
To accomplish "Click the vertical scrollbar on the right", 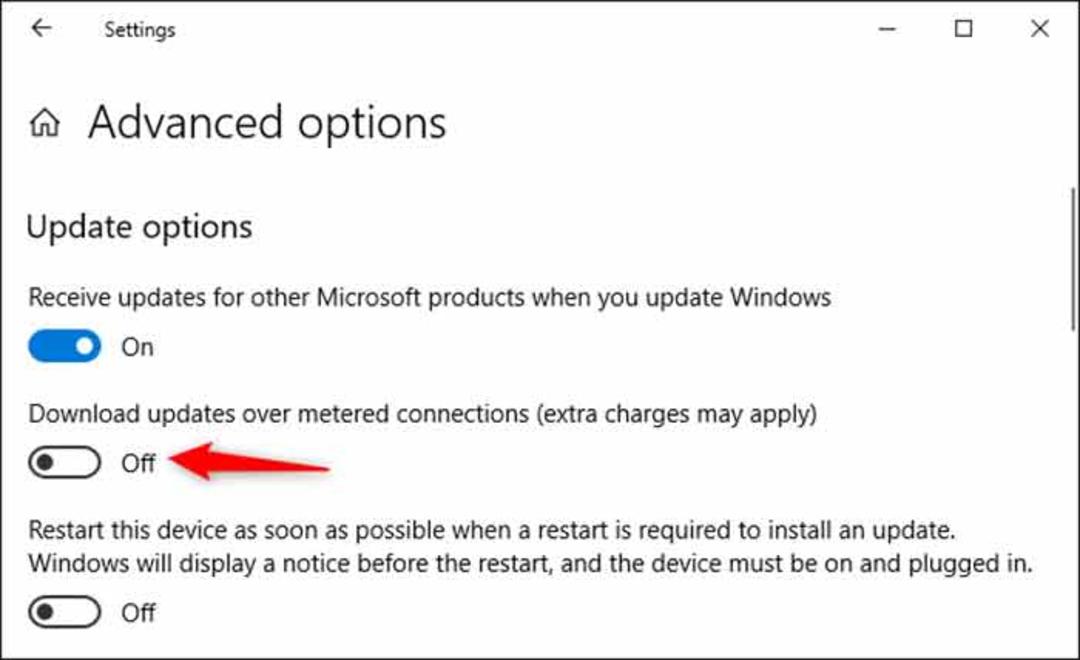I will pyautogui.click(x=1073, y=258).
